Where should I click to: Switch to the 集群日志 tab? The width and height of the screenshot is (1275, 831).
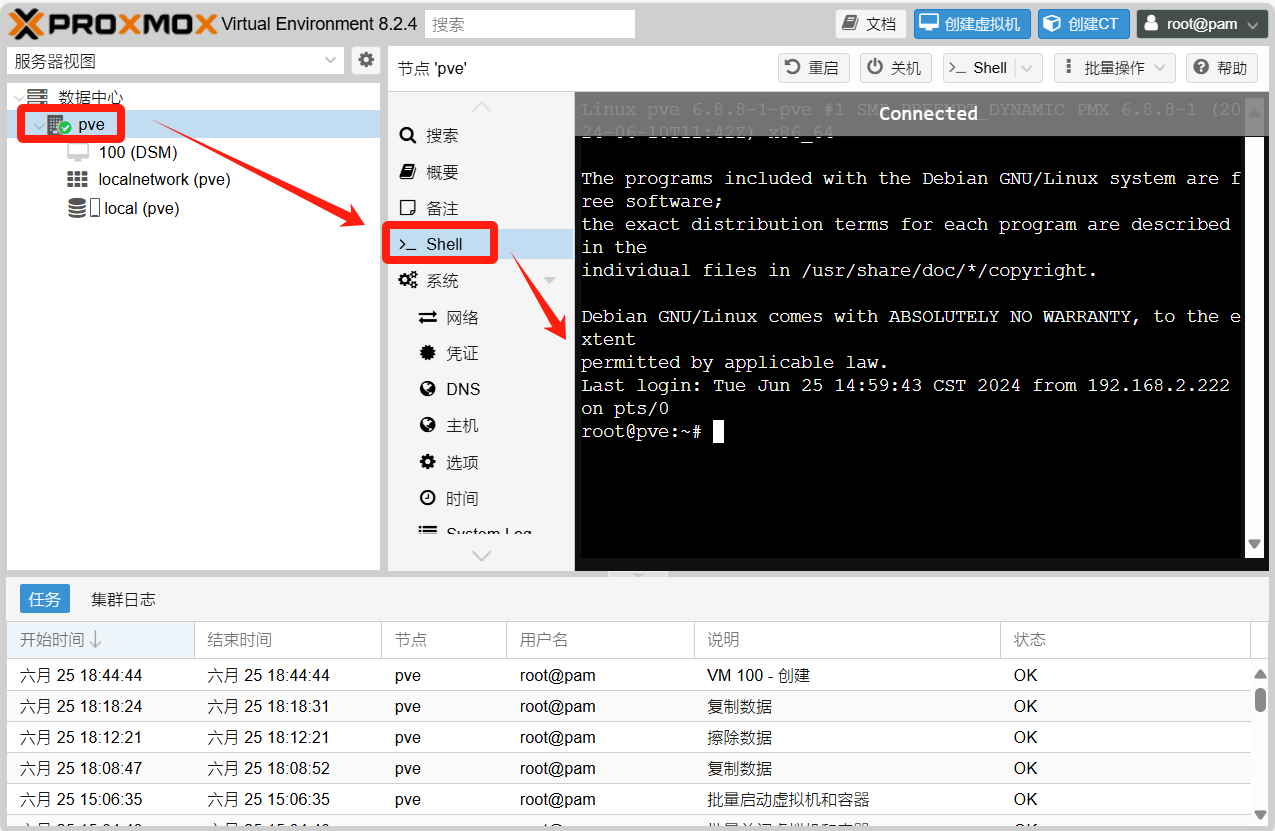123,600
